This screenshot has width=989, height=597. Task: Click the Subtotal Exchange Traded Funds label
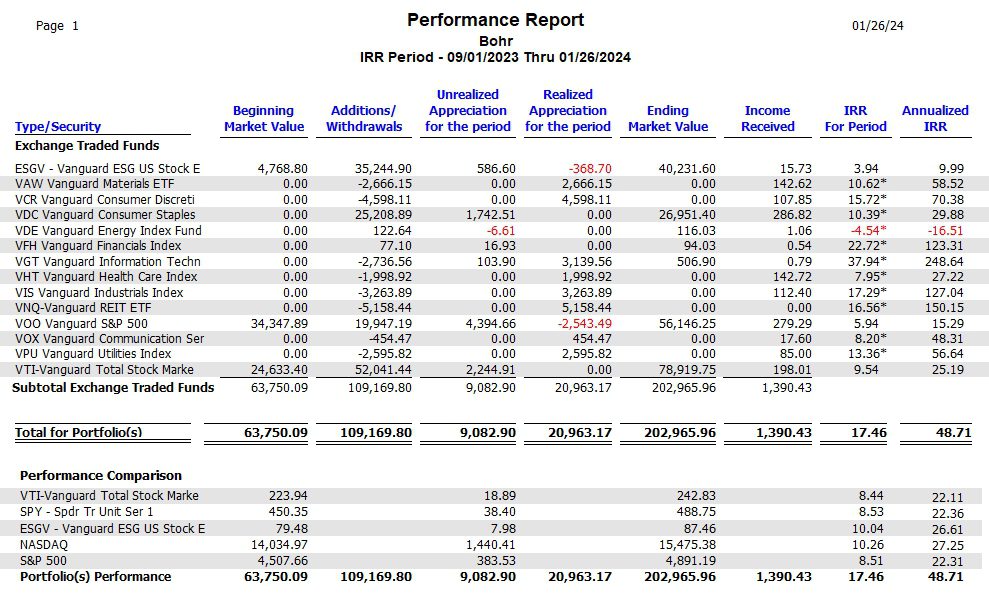click(114, 388)
